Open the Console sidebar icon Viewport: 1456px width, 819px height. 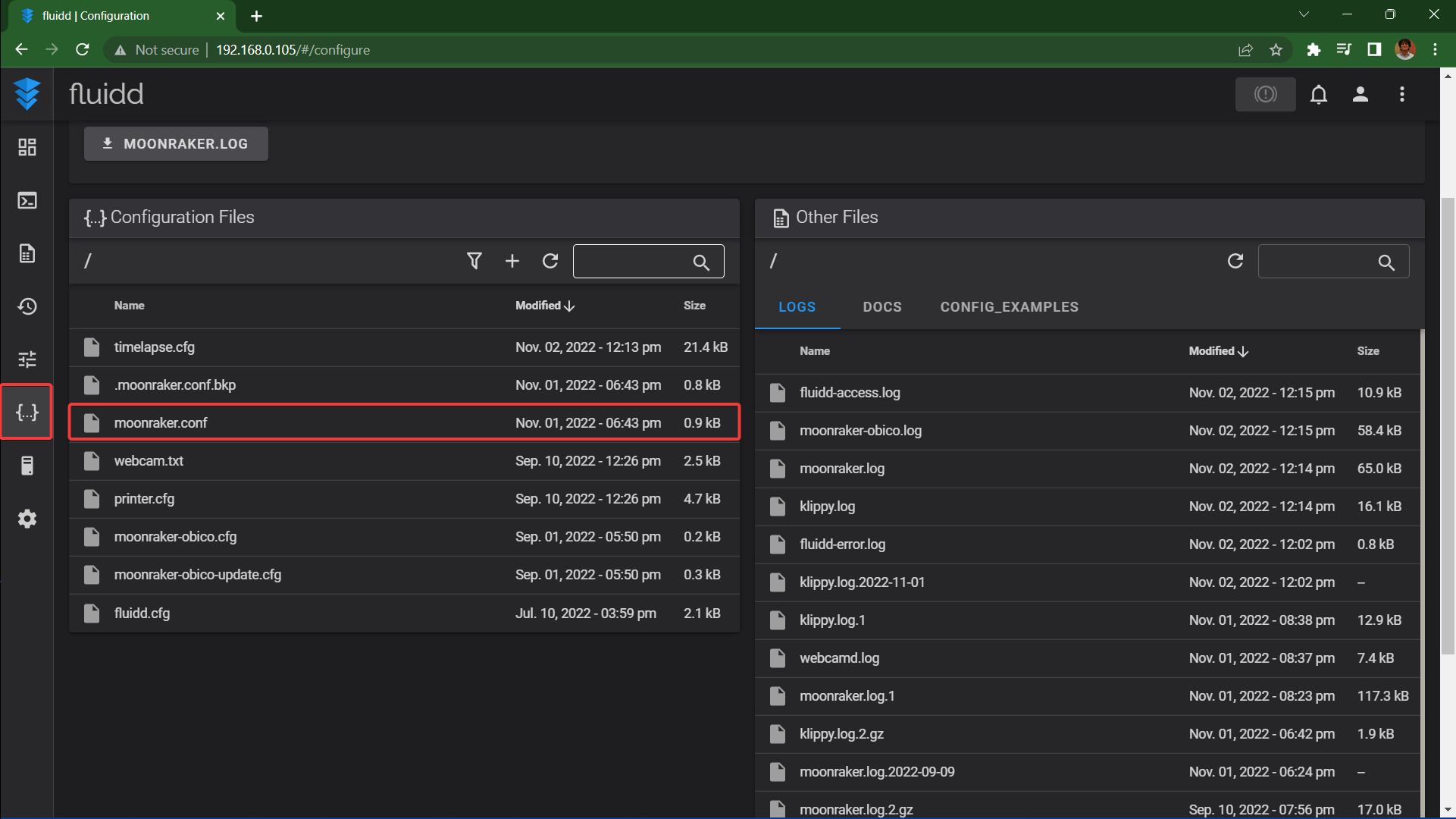coord(27,200)
